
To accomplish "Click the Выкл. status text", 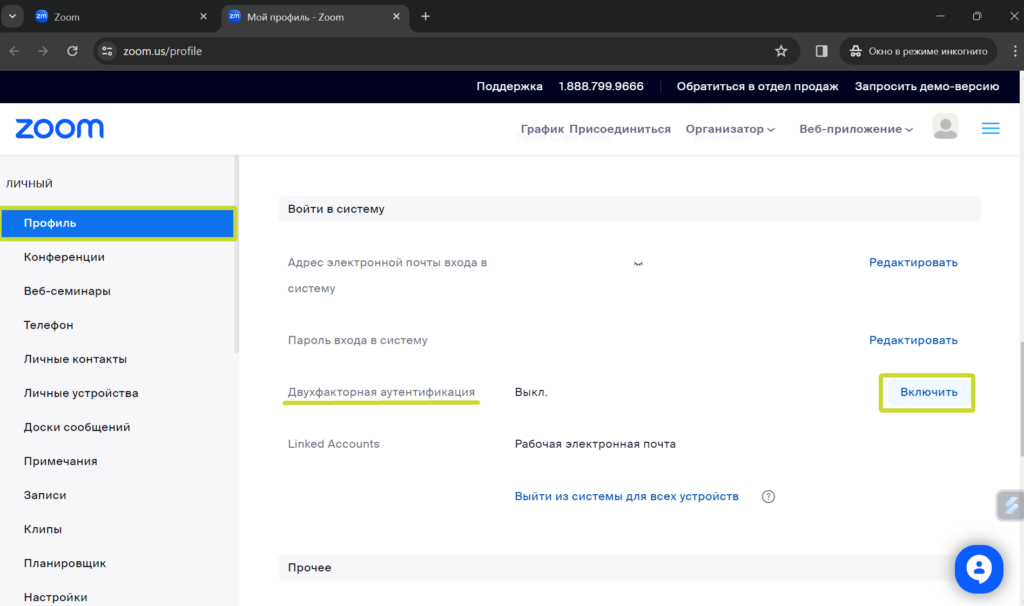I will pos(531,392).
